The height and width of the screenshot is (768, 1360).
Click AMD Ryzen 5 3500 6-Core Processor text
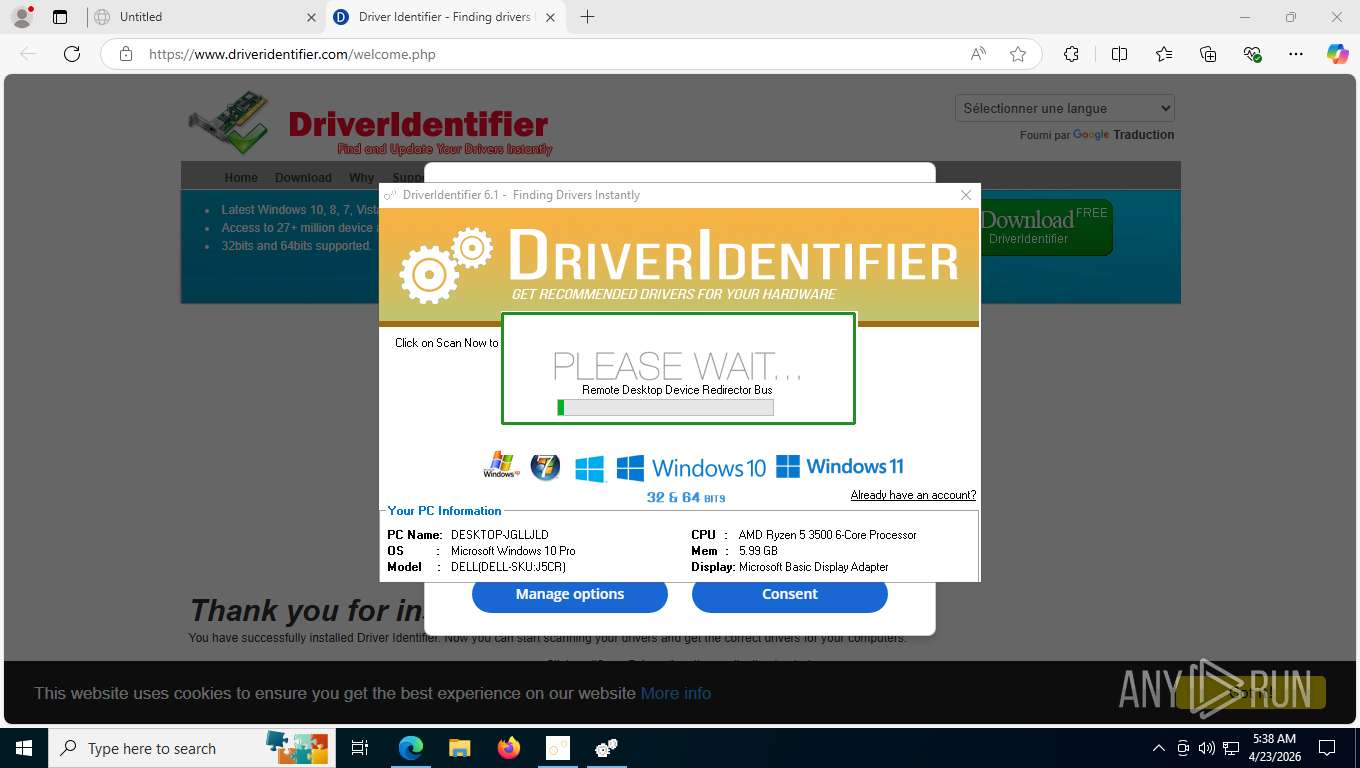point(828,535)
